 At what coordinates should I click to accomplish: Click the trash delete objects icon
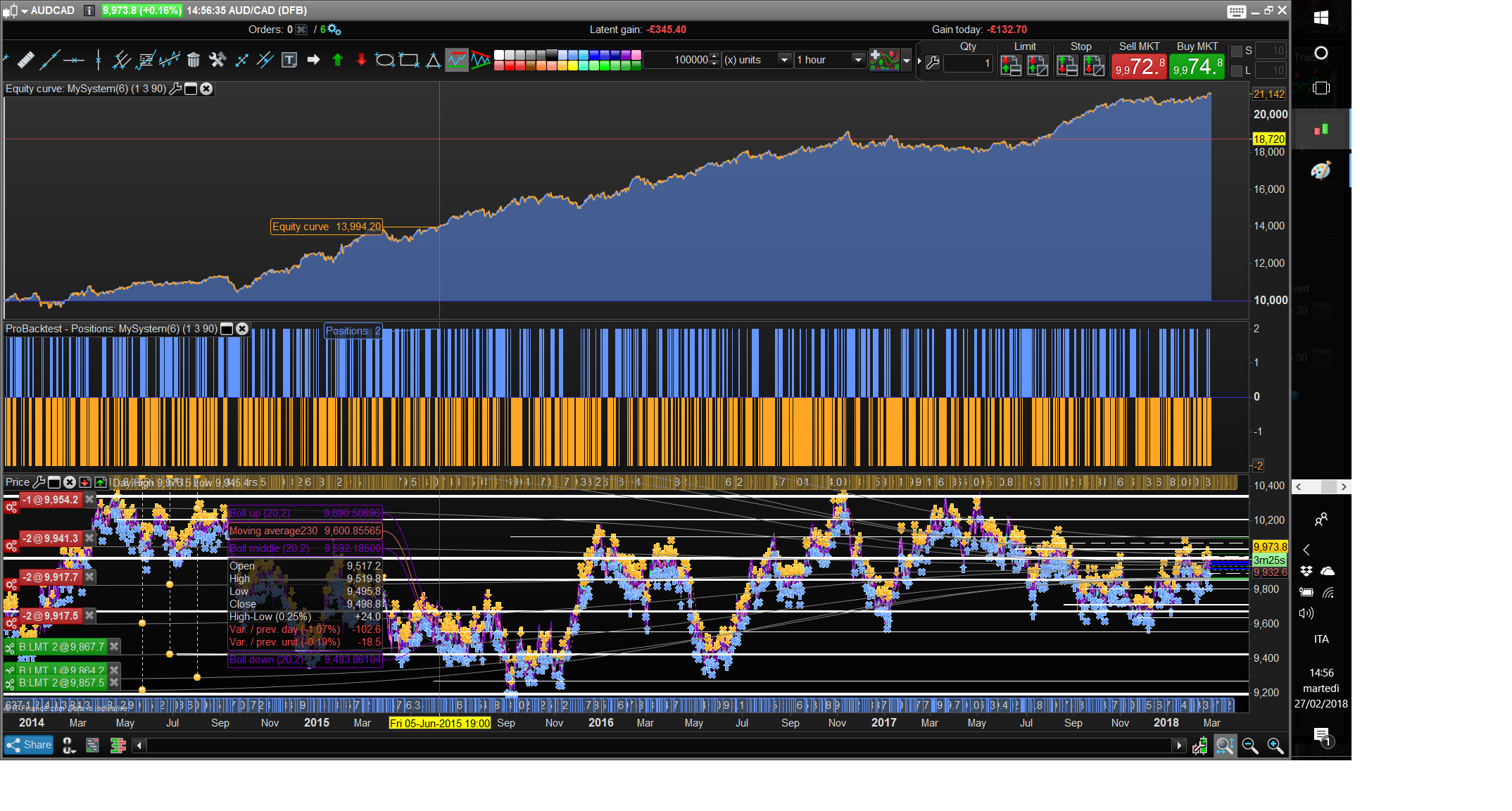(x=194, y=61)
